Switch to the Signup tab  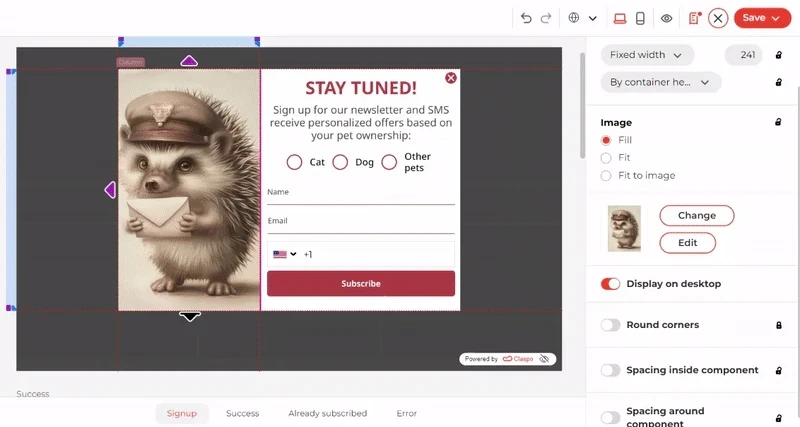point(182,413)
